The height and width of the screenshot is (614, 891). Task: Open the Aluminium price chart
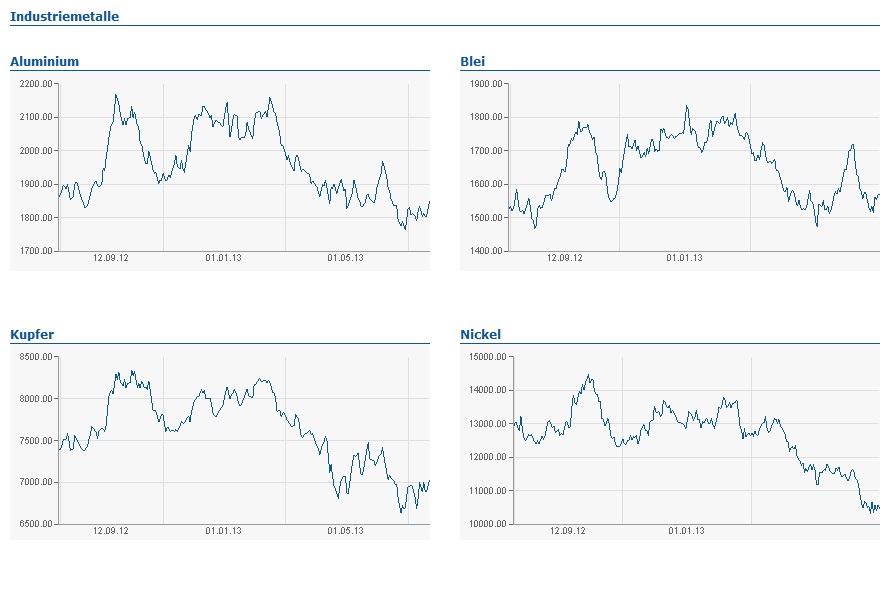coord(244,167)
